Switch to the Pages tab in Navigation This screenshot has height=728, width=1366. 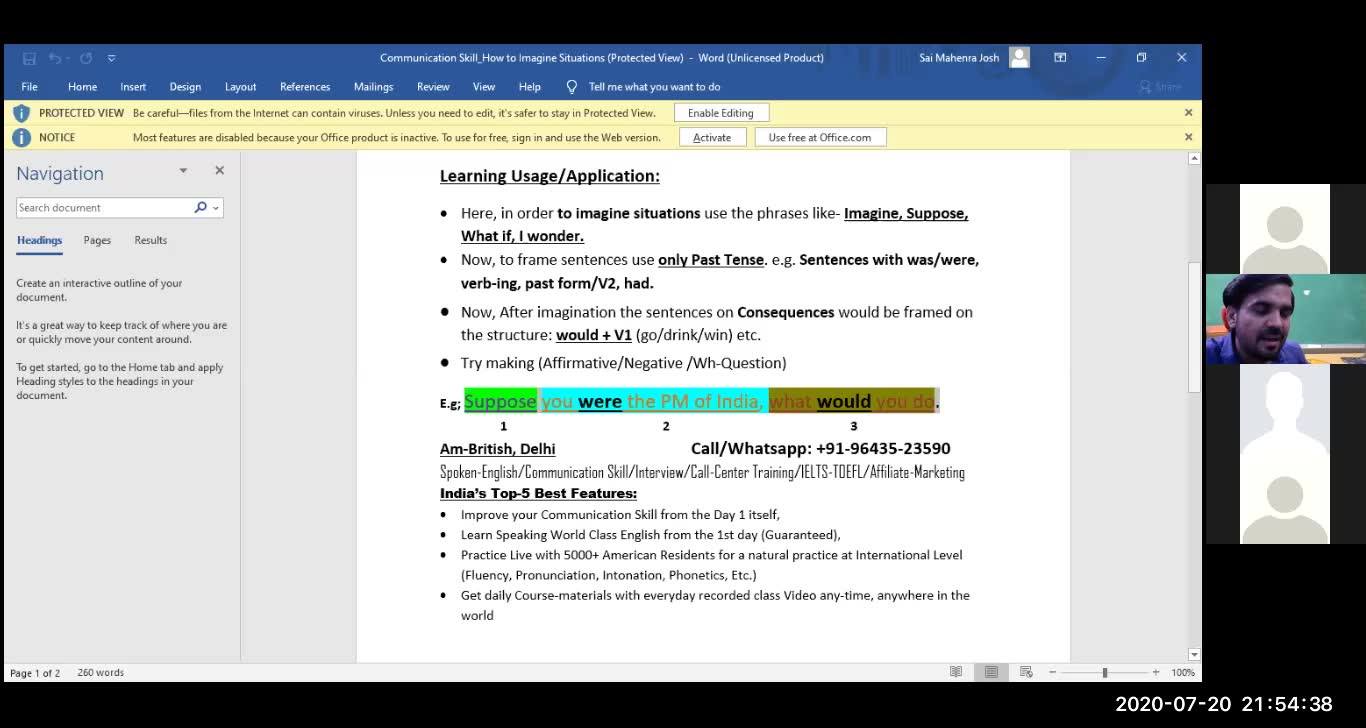pos(97,240)
